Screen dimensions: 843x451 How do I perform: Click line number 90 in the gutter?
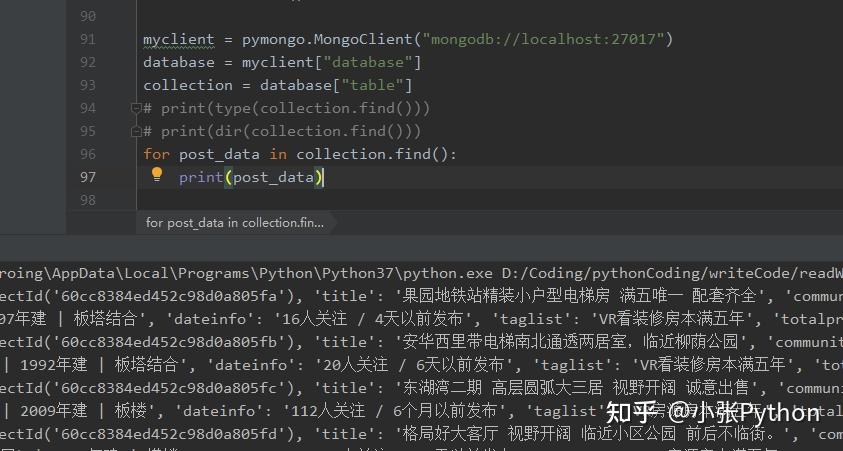[x=88, y=16]
